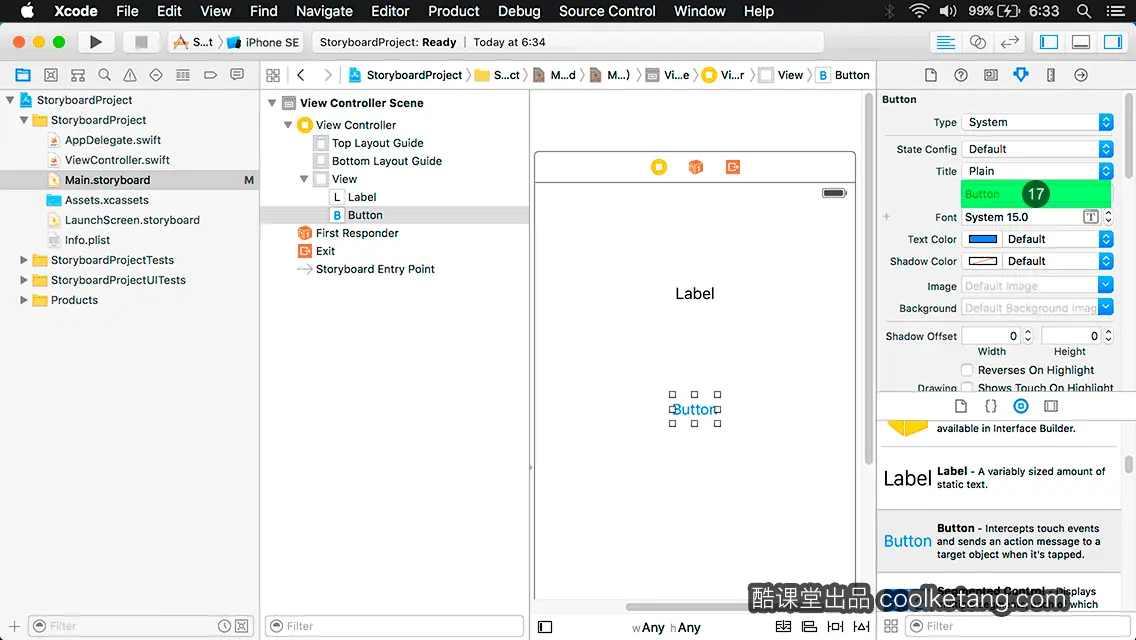Select ViewController.swift in navigator
This screenshot has width=1136, height=640.
pos(117,159)
